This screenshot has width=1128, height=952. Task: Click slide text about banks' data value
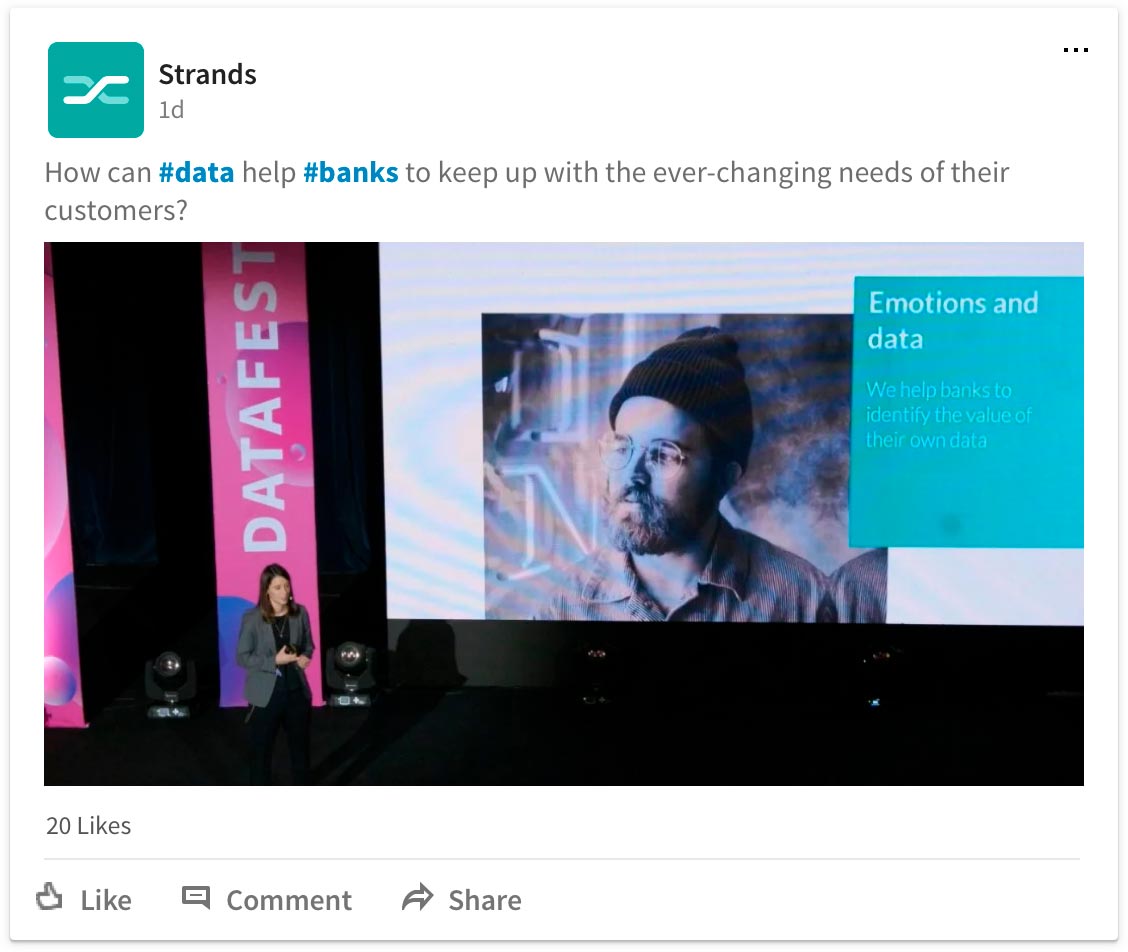point(948,414)
